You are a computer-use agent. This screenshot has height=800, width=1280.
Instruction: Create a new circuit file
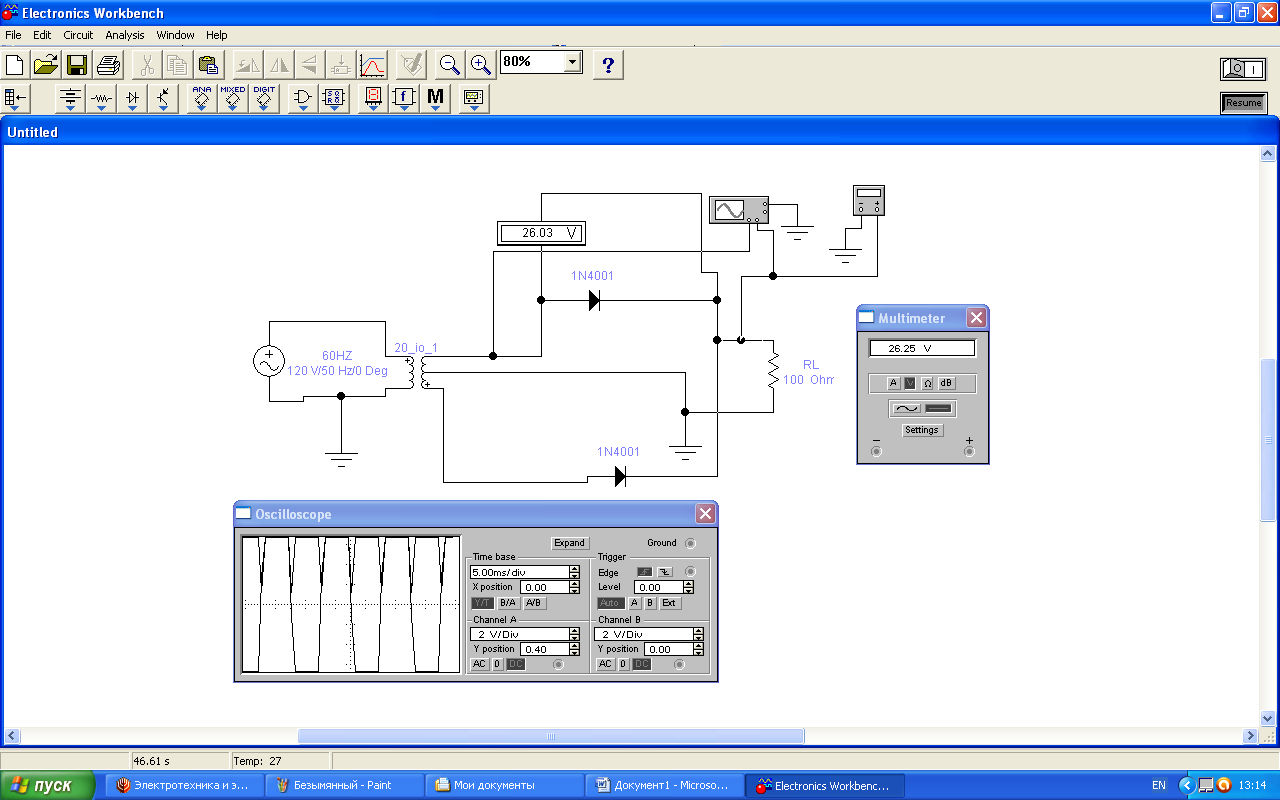15,65
